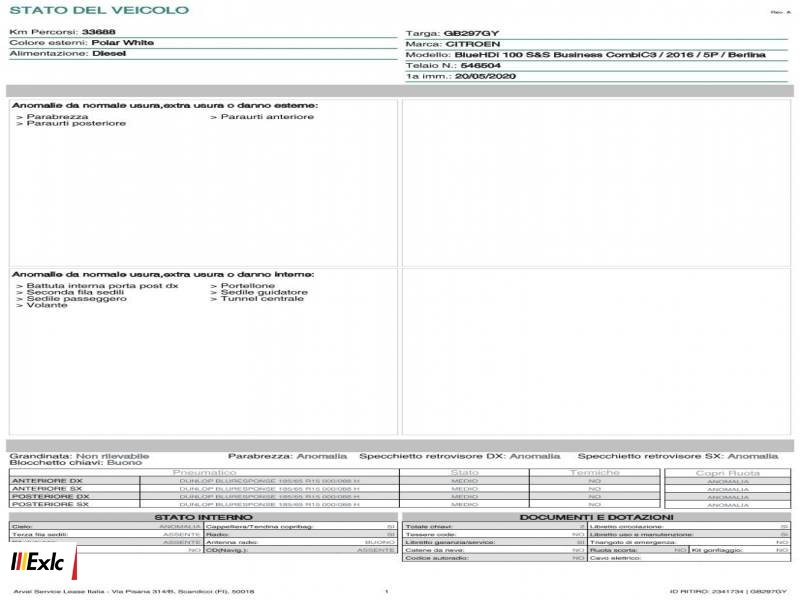
Task: Click the Targa plate number at top
Action: point(471,33)
